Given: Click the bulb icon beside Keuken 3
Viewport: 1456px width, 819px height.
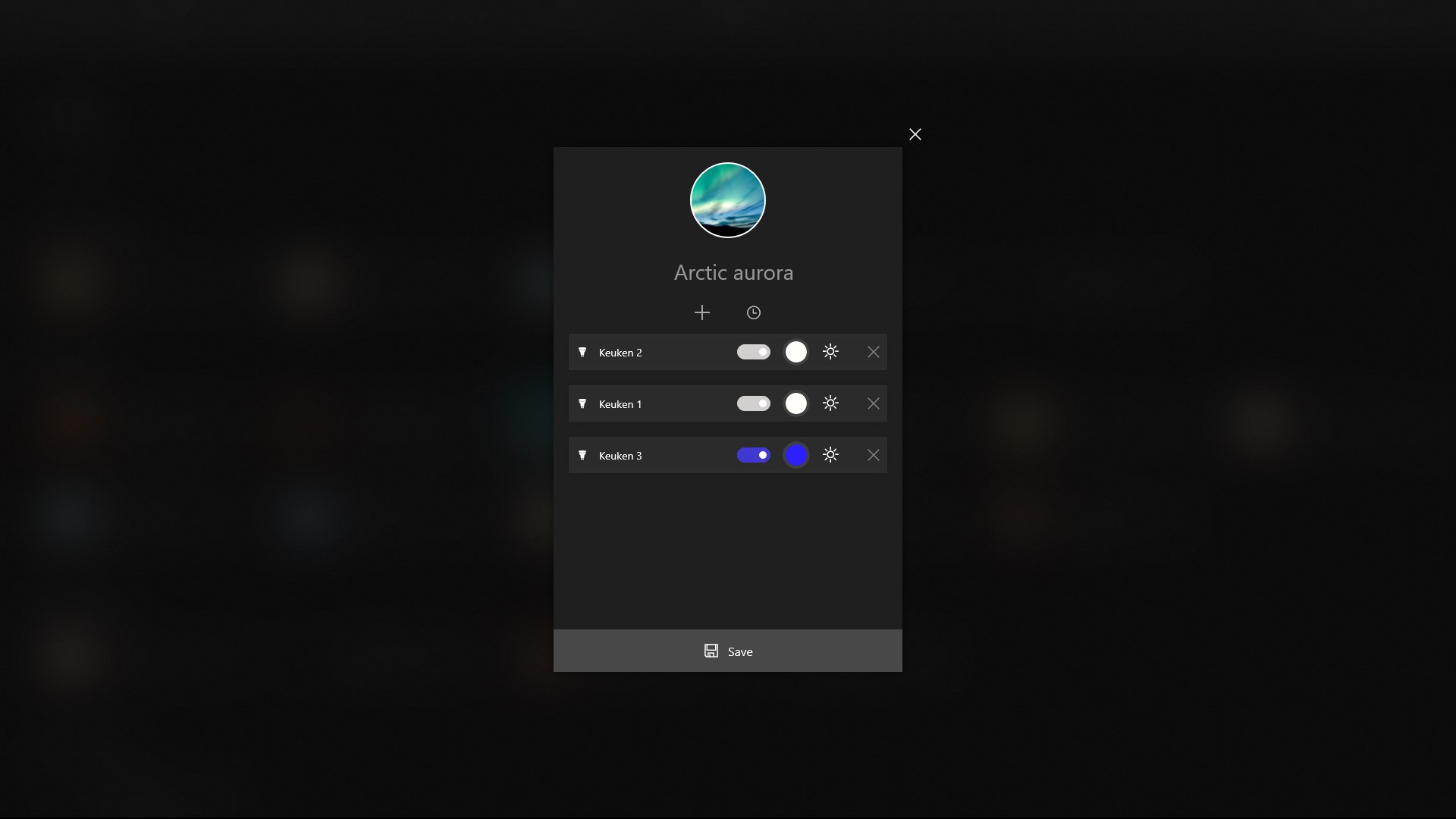Looking at the screenshot, I should pyautogui.click(x=582, y=455).
